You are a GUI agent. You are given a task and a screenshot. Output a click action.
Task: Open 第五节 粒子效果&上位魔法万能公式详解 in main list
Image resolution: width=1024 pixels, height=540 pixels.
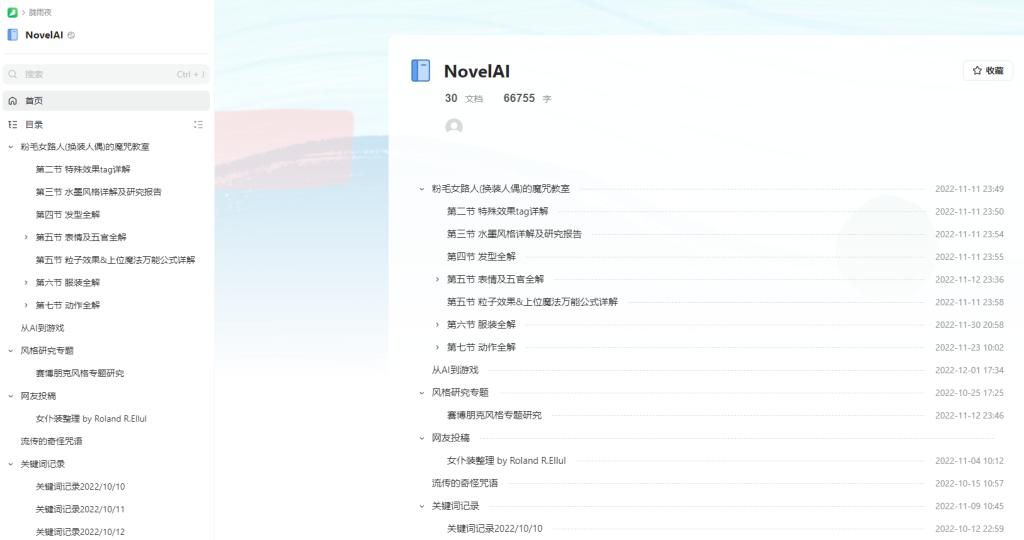532,302
